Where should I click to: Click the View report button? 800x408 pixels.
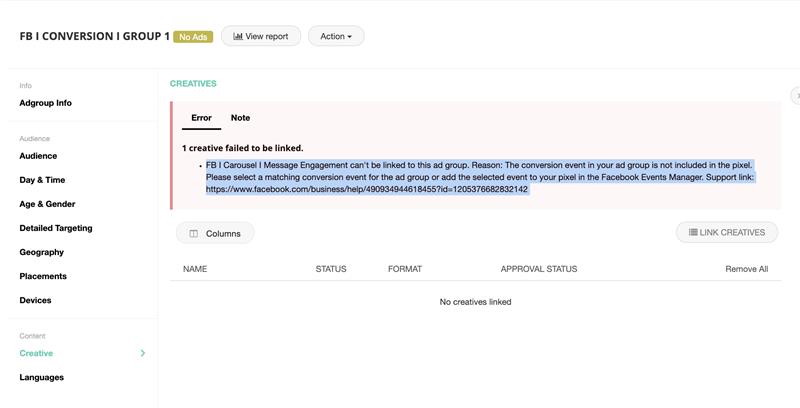[260, 36]
